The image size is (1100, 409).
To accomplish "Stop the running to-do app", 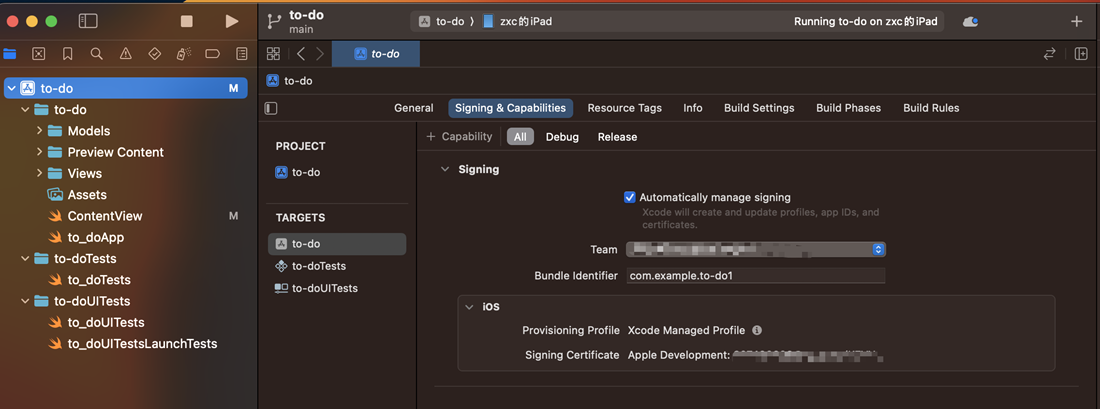I will (186, 21).
